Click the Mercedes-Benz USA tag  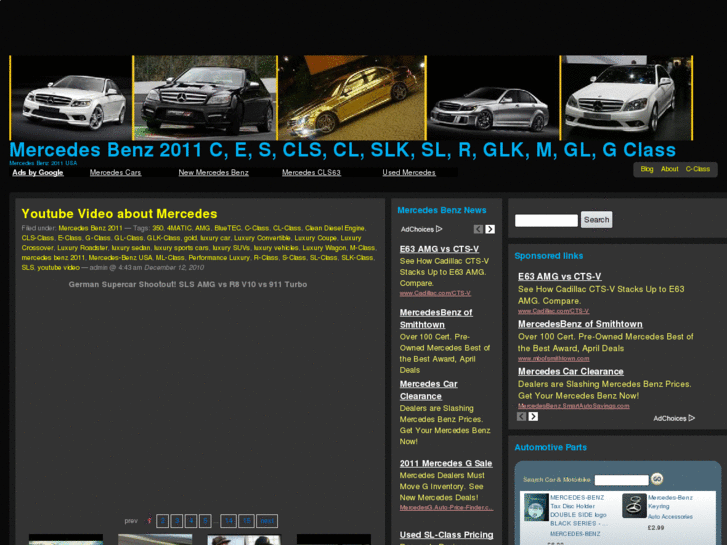coord(120,257)
